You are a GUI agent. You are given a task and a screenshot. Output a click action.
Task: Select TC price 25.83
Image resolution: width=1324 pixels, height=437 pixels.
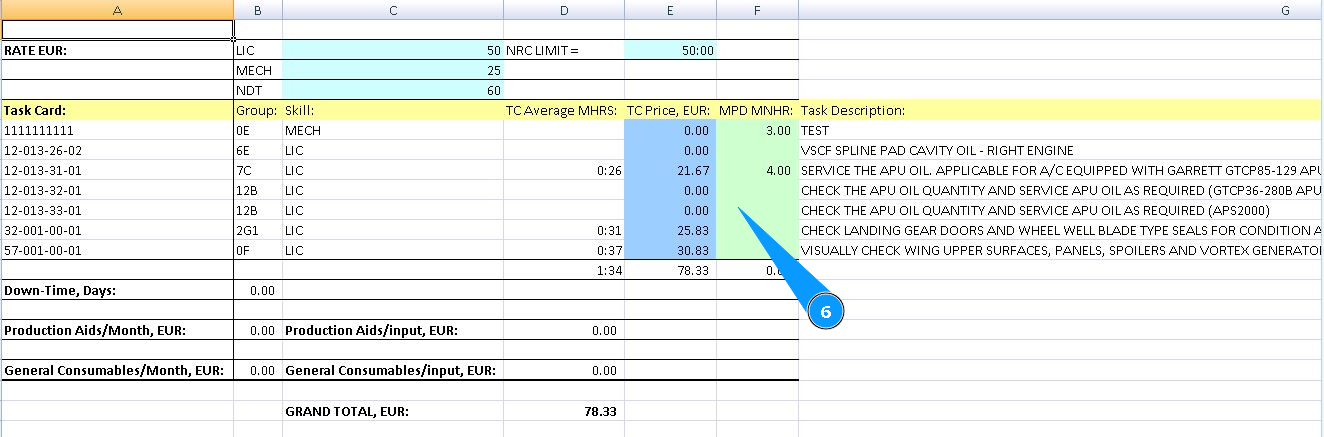[670, 230]
